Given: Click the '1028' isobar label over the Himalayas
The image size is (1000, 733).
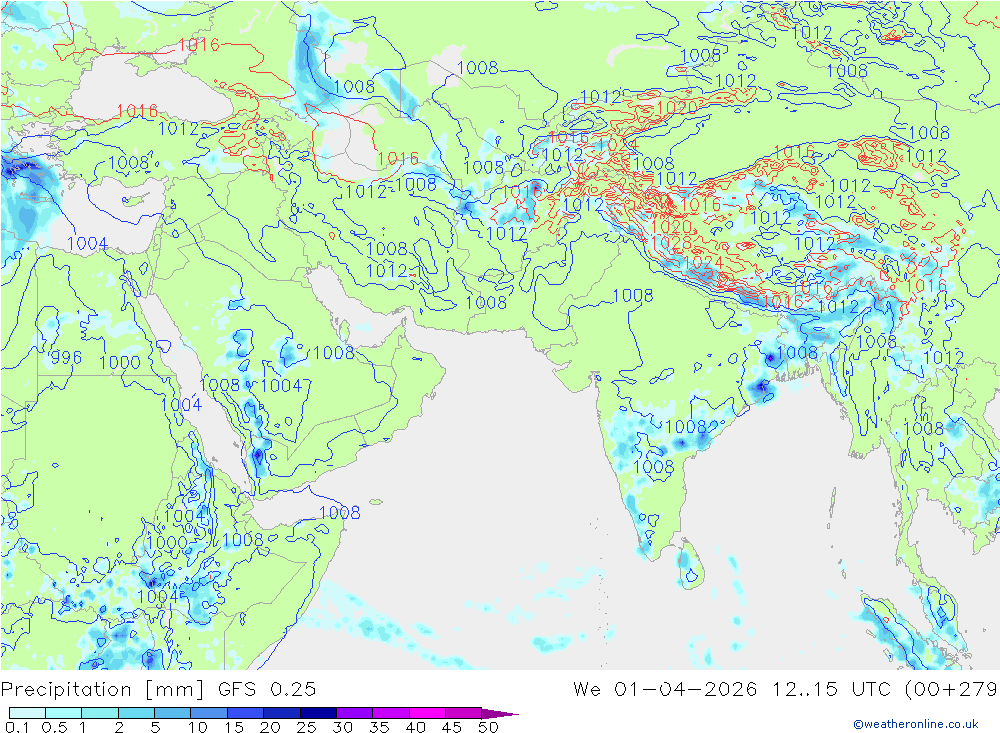Looking at the screenshot, I should pyautogui.click(x=672, y=243).
